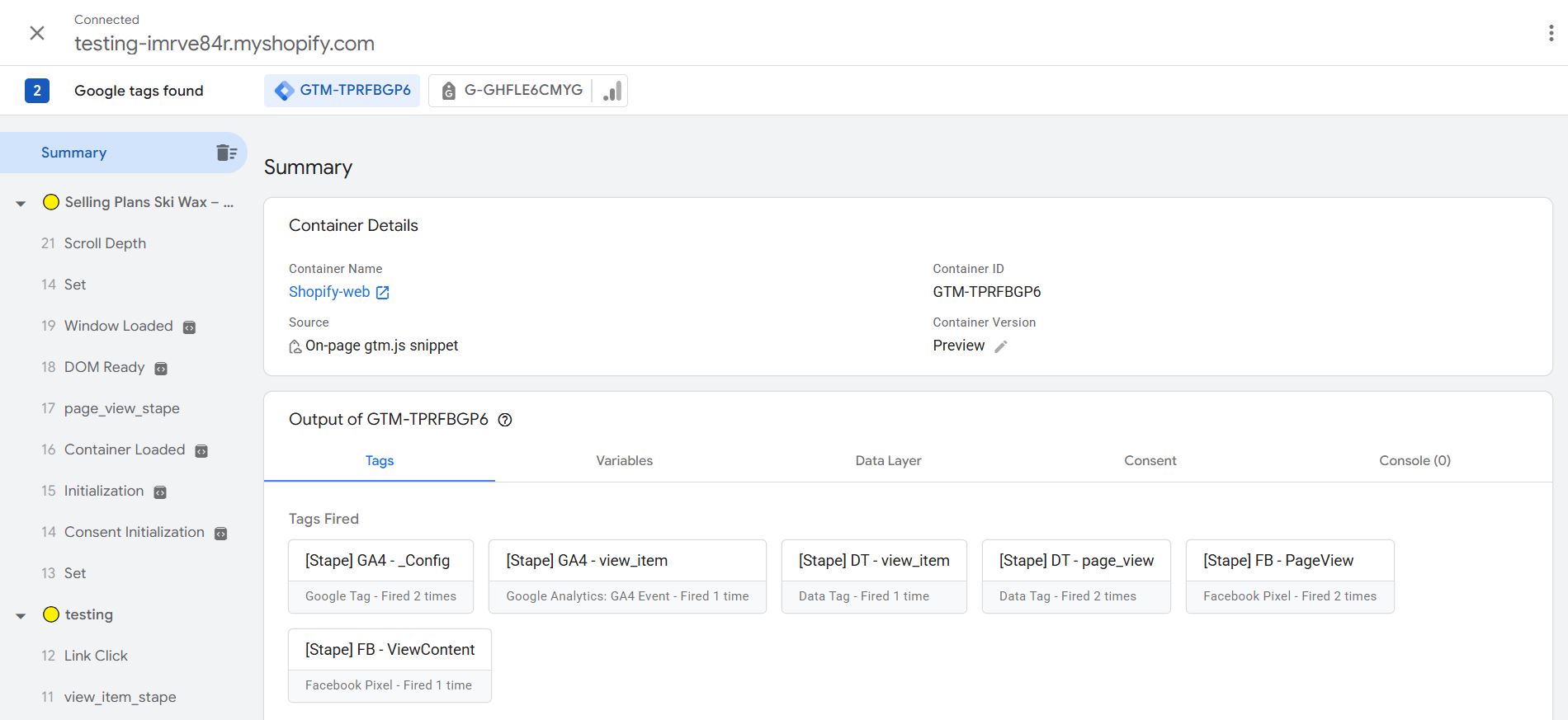Click the GTM-TPRFBGP6 Container ID value
The width and height of the screenshot is (1568, 720).
pyautogui.click(x=986, y=292)
